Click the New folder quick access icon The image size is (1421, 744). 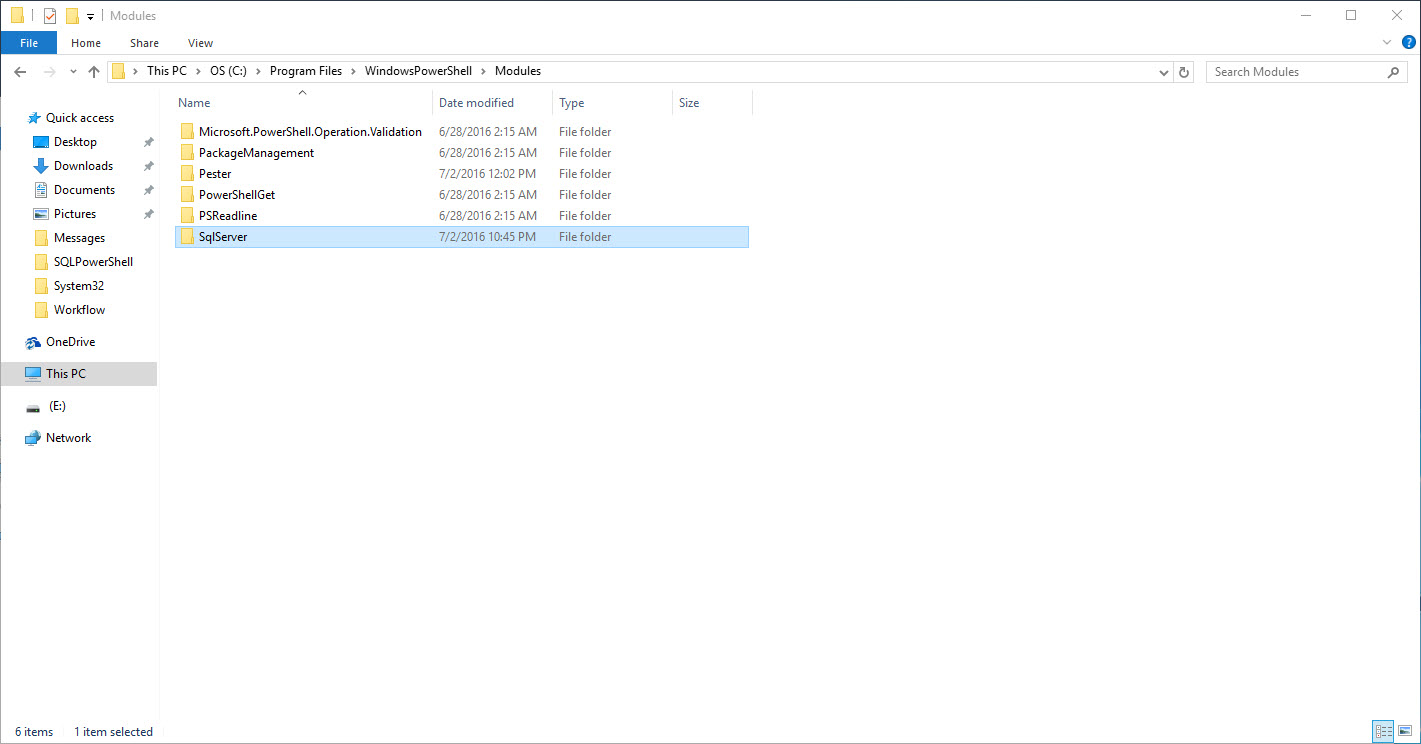coord(72,16)
